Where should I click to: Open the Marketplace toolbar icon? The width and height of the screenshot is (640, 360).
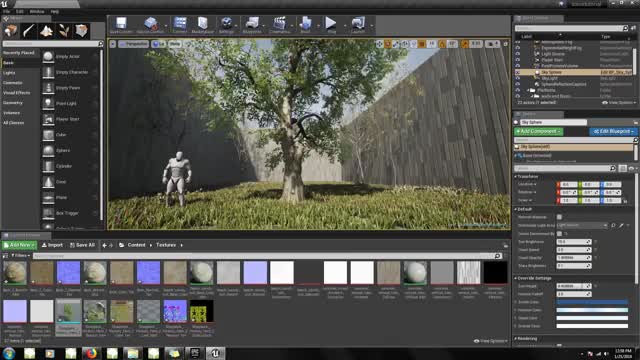pyautogui.click(x=202, y=25)
